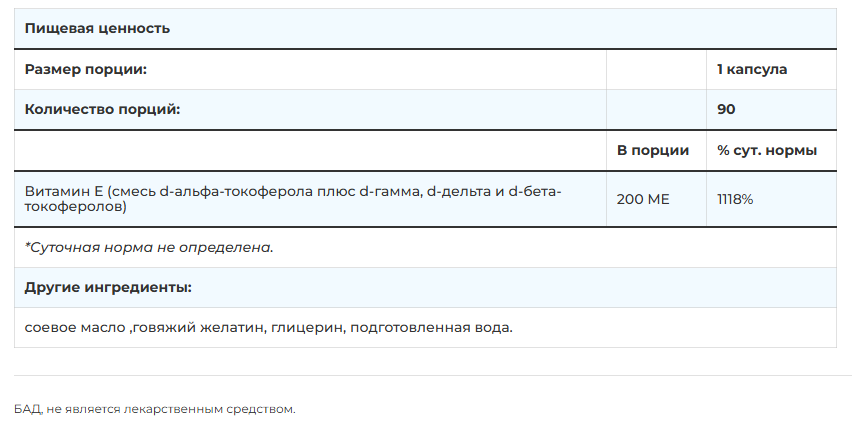Click the '200 МЕ' amount cell

coord(643,199)
